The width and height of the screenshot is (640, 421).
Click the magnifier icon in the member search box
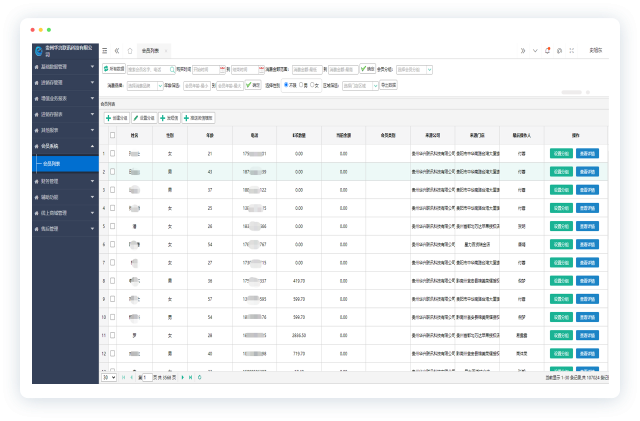click(172, 70)
